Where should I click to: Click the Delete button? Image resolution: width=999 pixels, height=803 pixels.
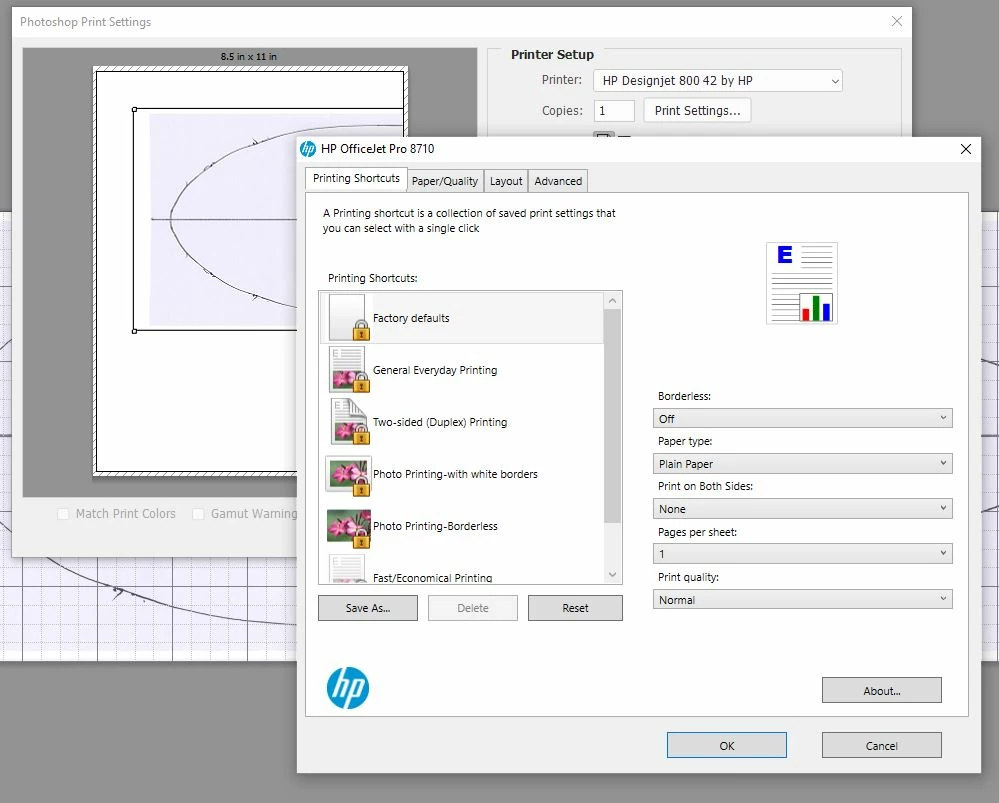pyautogui.click(x=473, y=608)
